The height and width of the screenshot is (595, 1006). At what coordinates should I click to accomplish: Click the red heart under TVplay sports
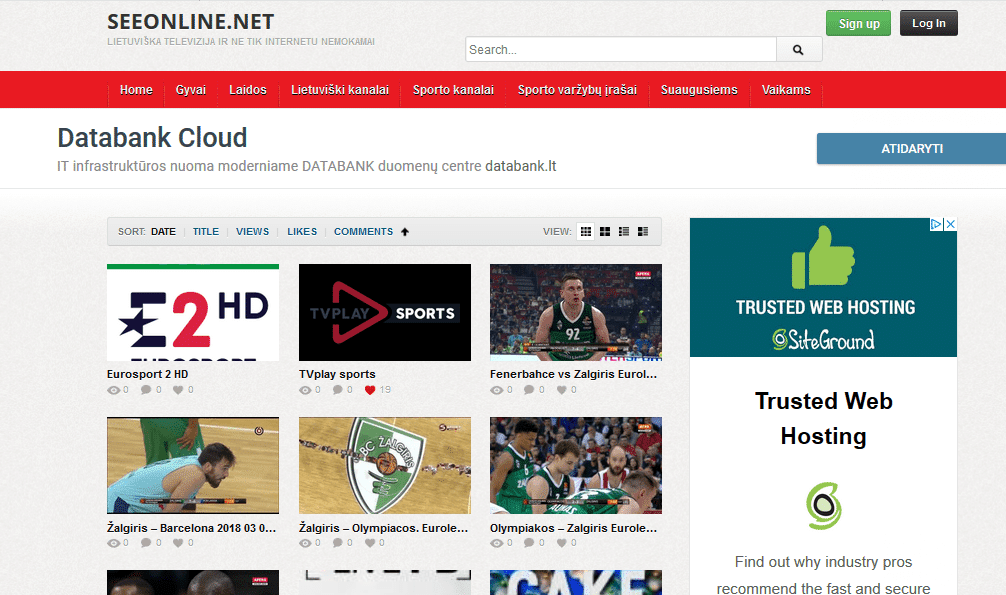tap(370, 390)
